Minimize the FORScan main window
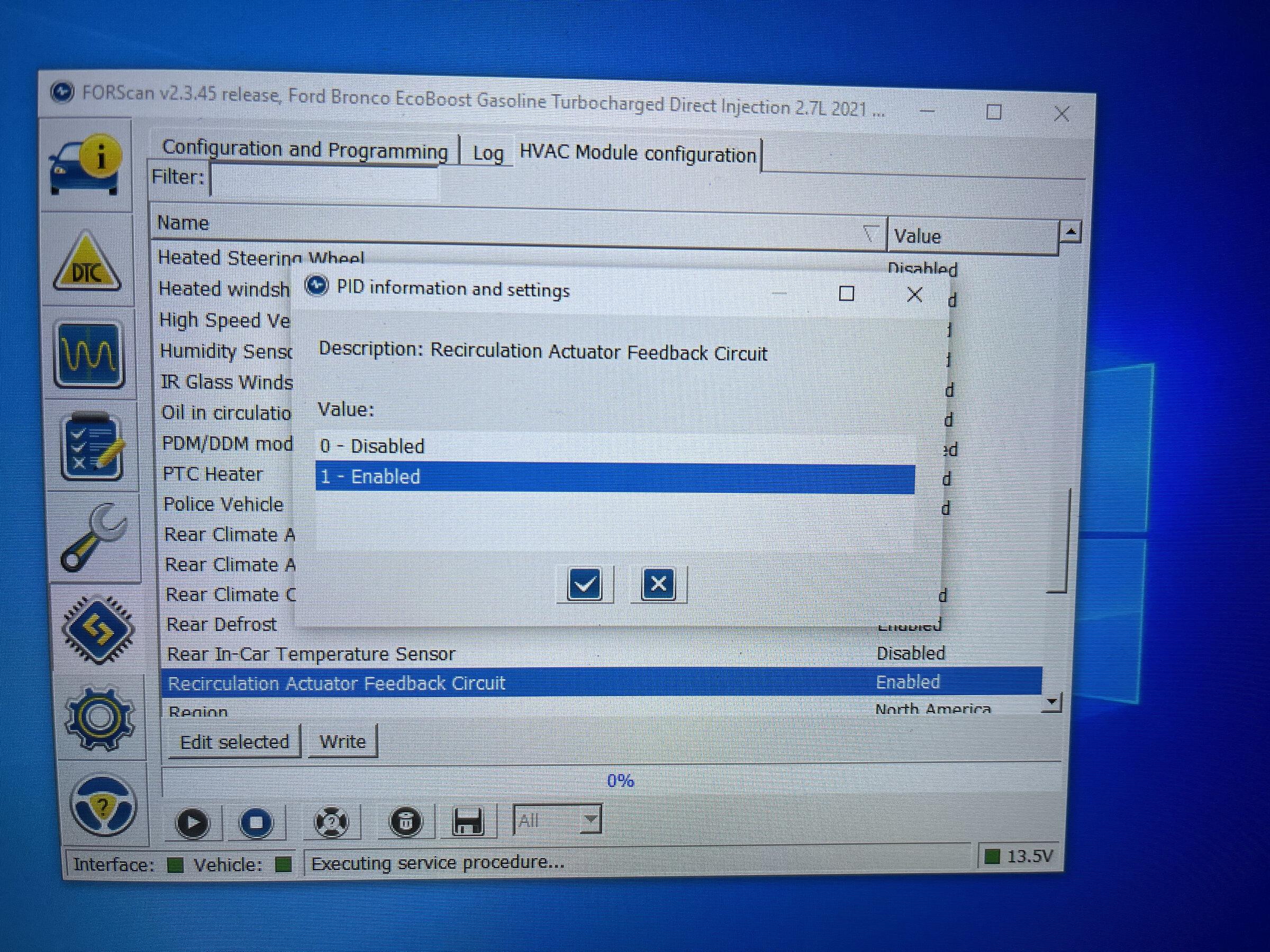Viewport: 1270px width, 952px height. [x=927, y=110]
